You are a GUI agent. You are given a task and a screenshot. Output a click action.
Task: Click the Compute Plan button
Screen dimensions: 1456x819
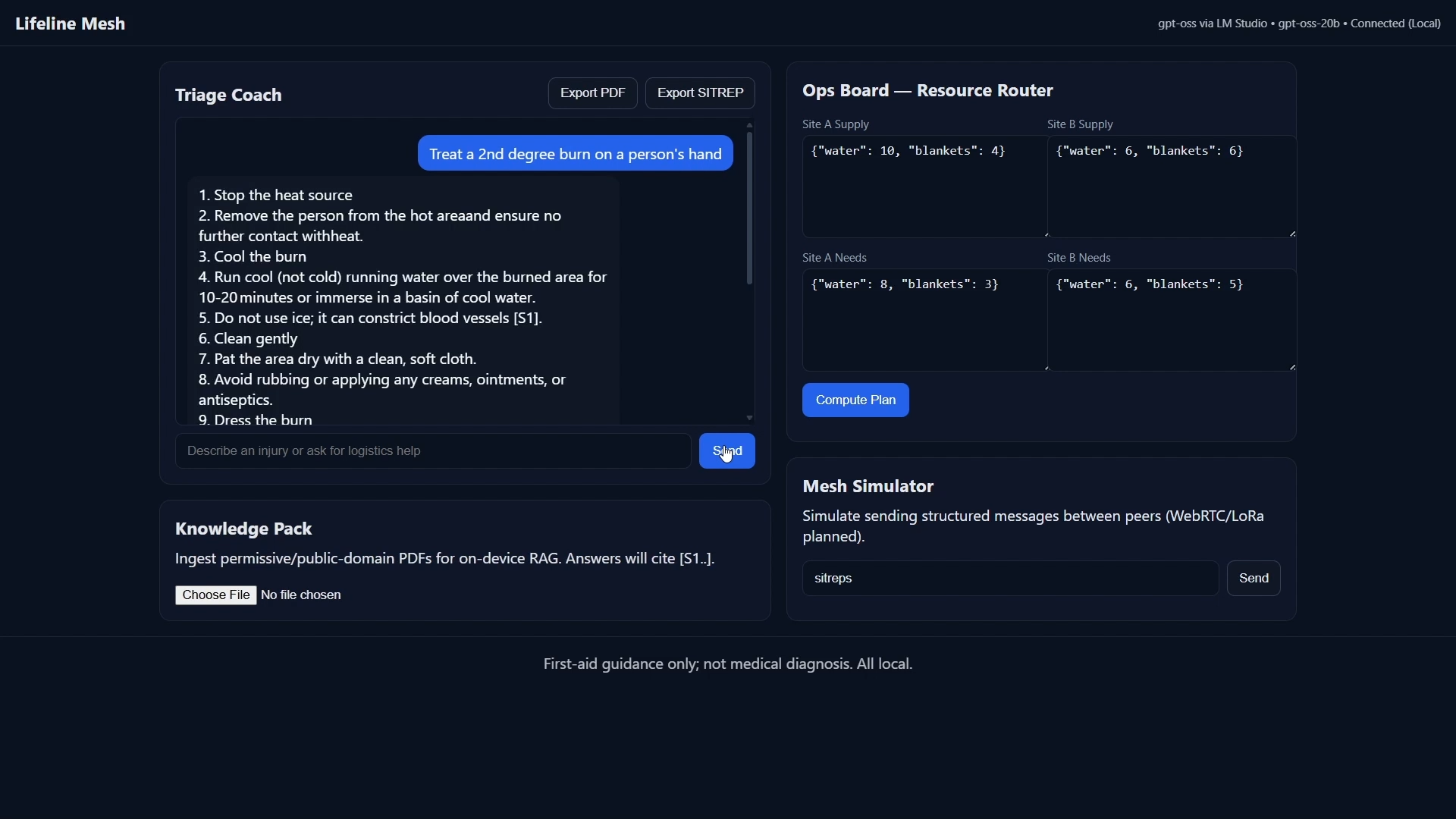855,400
